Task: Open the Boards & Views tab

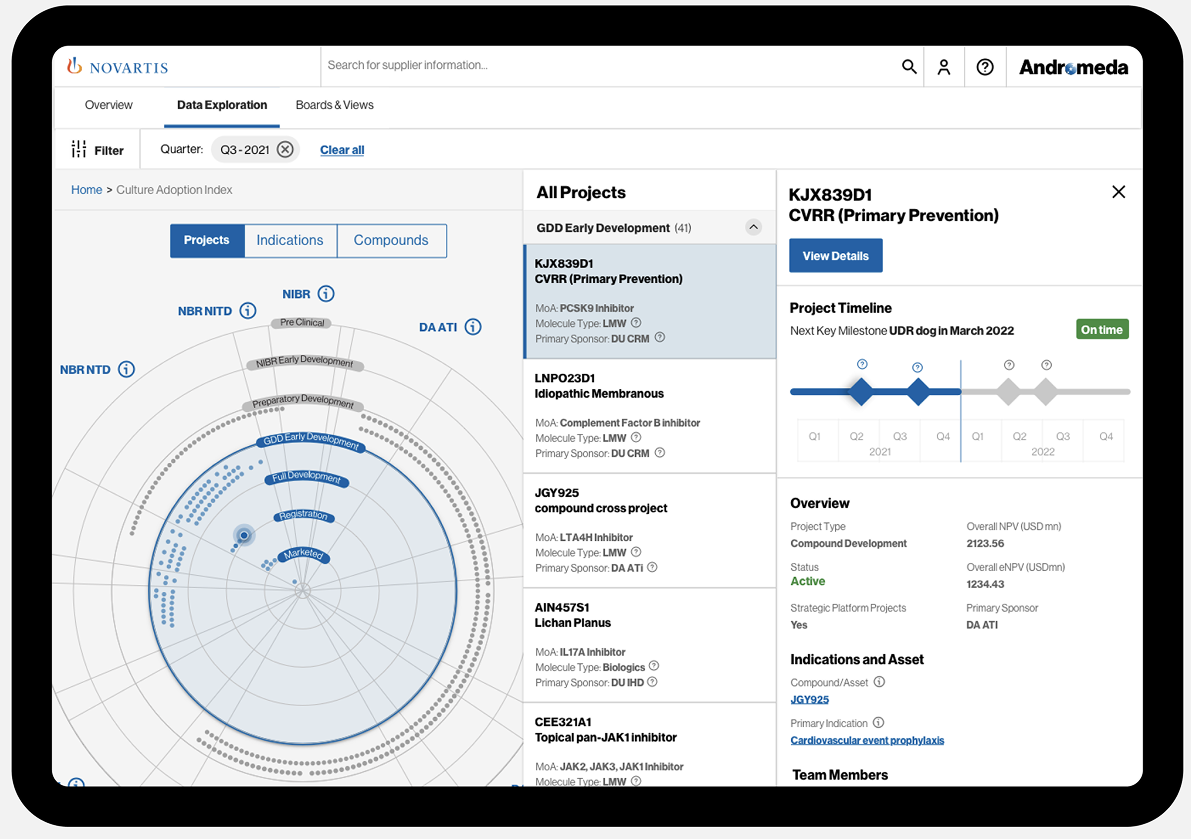Action: coord(334,105)
